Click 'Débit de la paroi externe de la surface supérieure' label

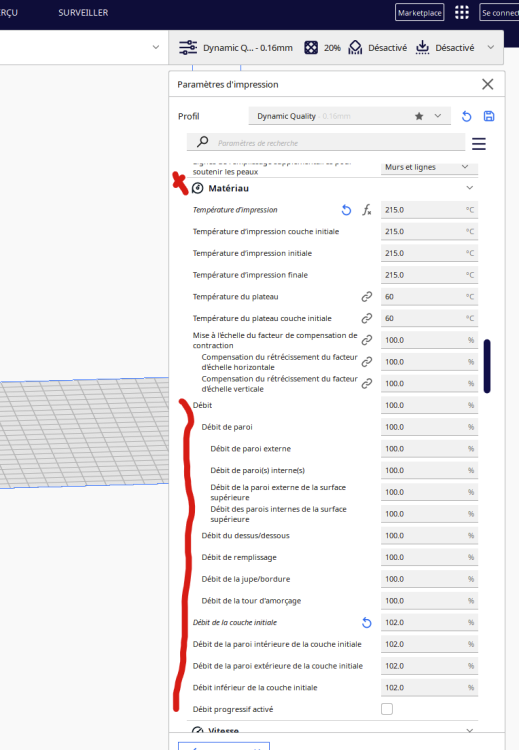(x=278, y=492)
